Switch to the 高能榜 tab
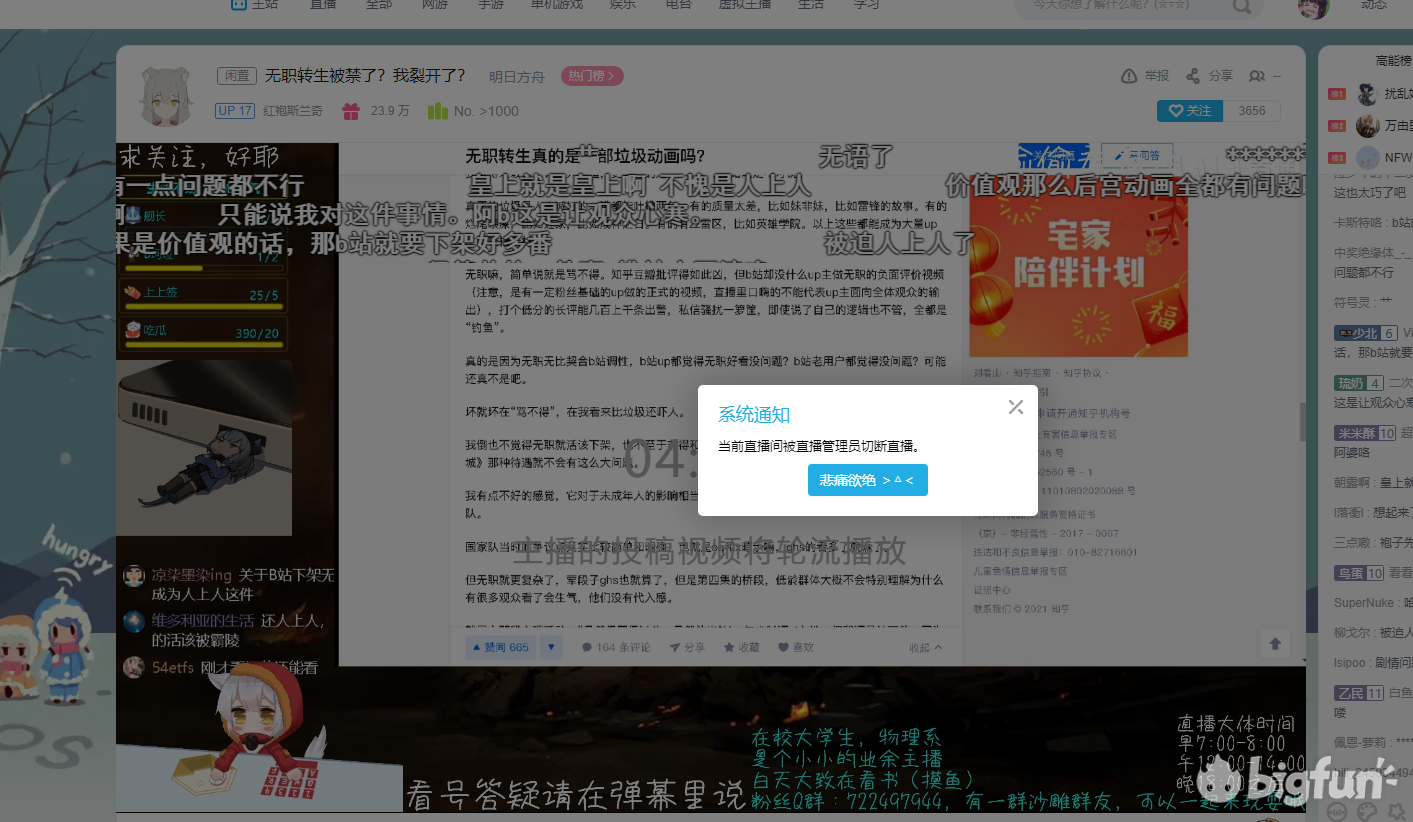Screen dimensions: 1413x822 (x=1392, y=61)
